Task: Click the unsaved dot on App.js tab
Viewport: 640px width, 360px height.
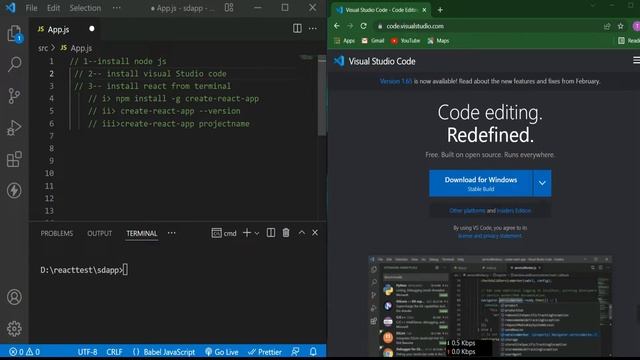Action: point(92,29)
